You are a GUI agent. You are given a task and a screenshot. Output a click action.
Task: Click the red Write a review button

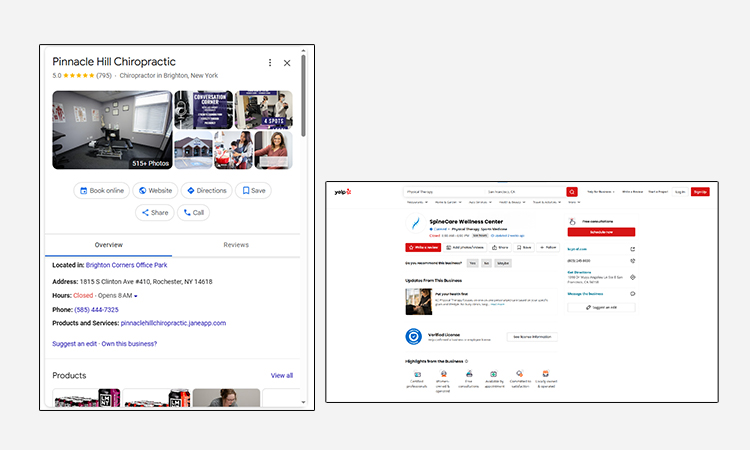click(423, 247)
